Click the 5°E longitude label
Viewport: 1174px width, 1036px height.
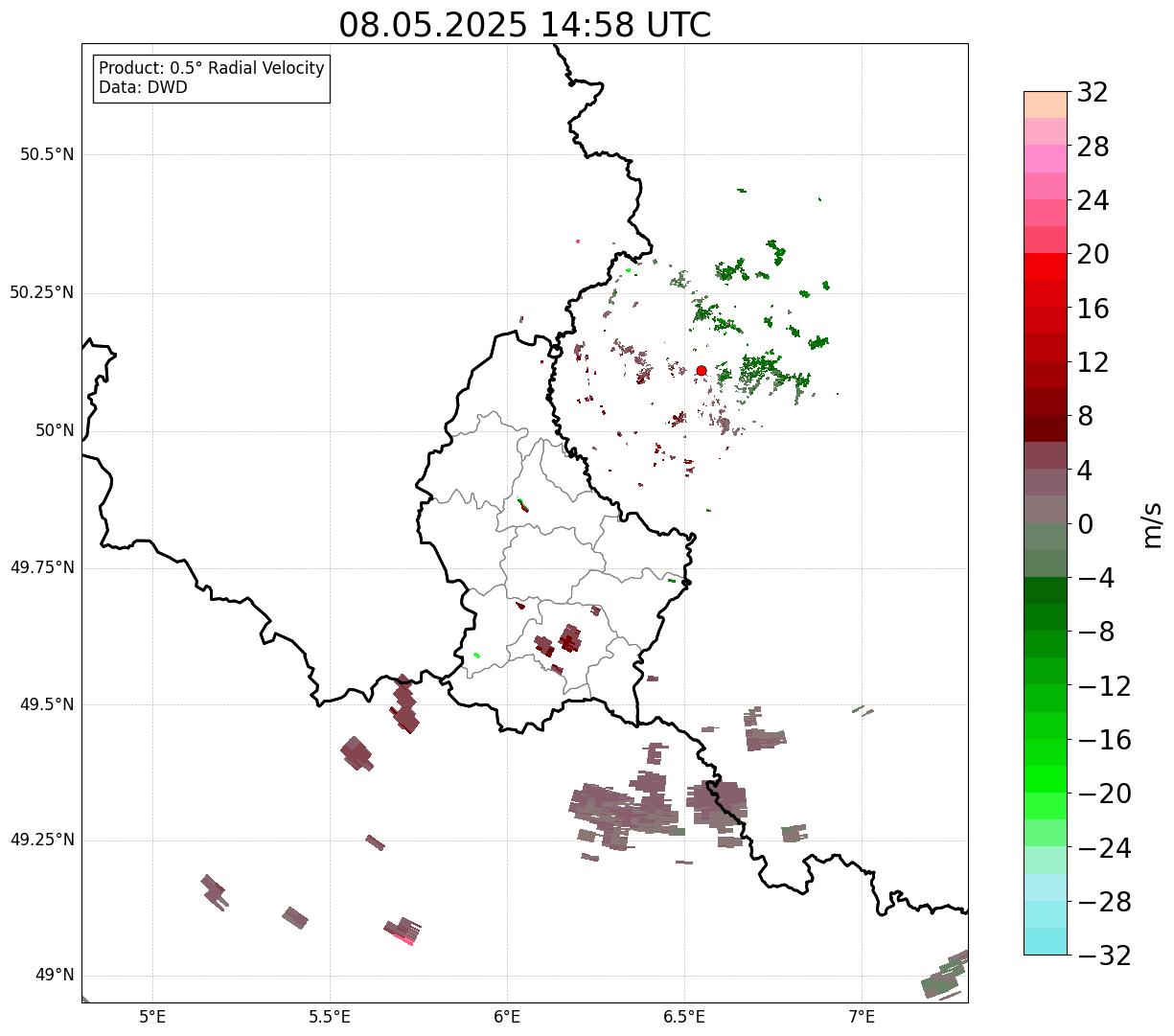coord(152,1016)
